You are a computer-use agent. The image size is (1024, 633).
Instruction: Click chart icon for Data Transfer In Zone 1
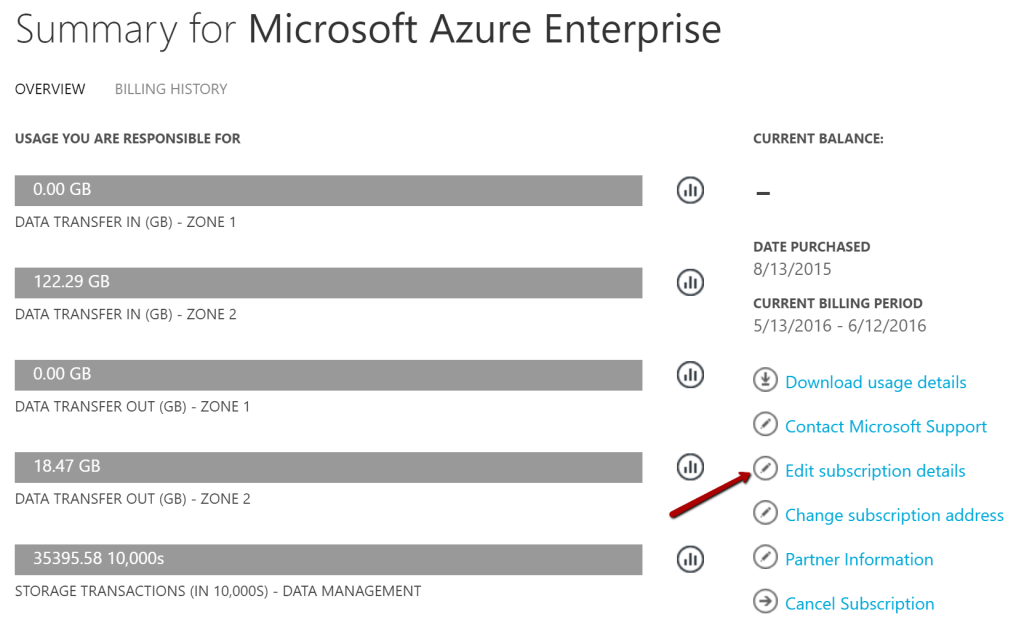(690, 190)
